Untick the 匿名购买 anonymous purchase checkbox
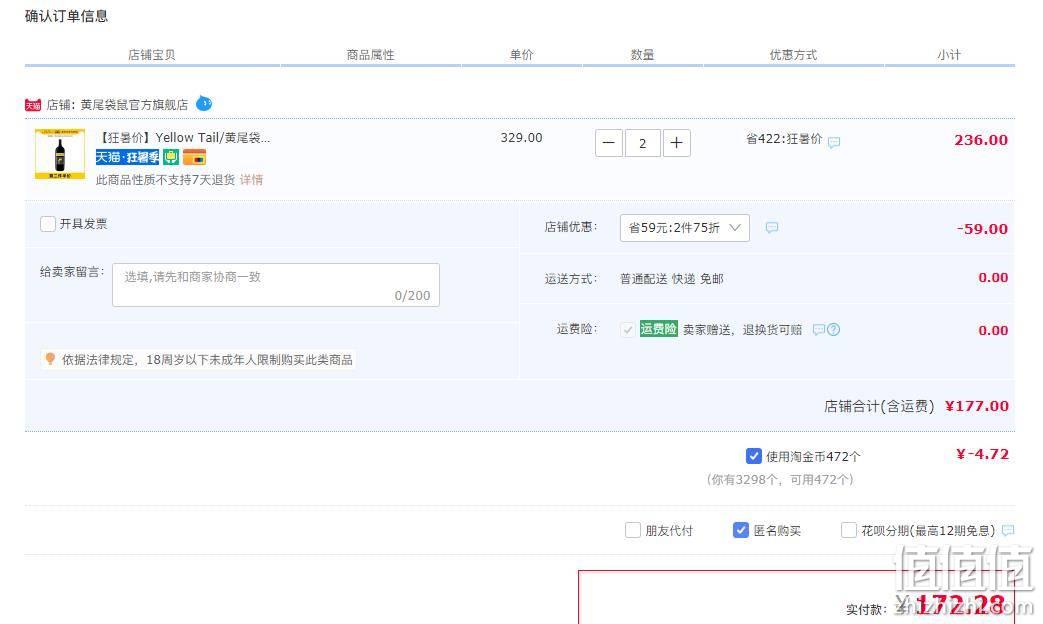 740,530
